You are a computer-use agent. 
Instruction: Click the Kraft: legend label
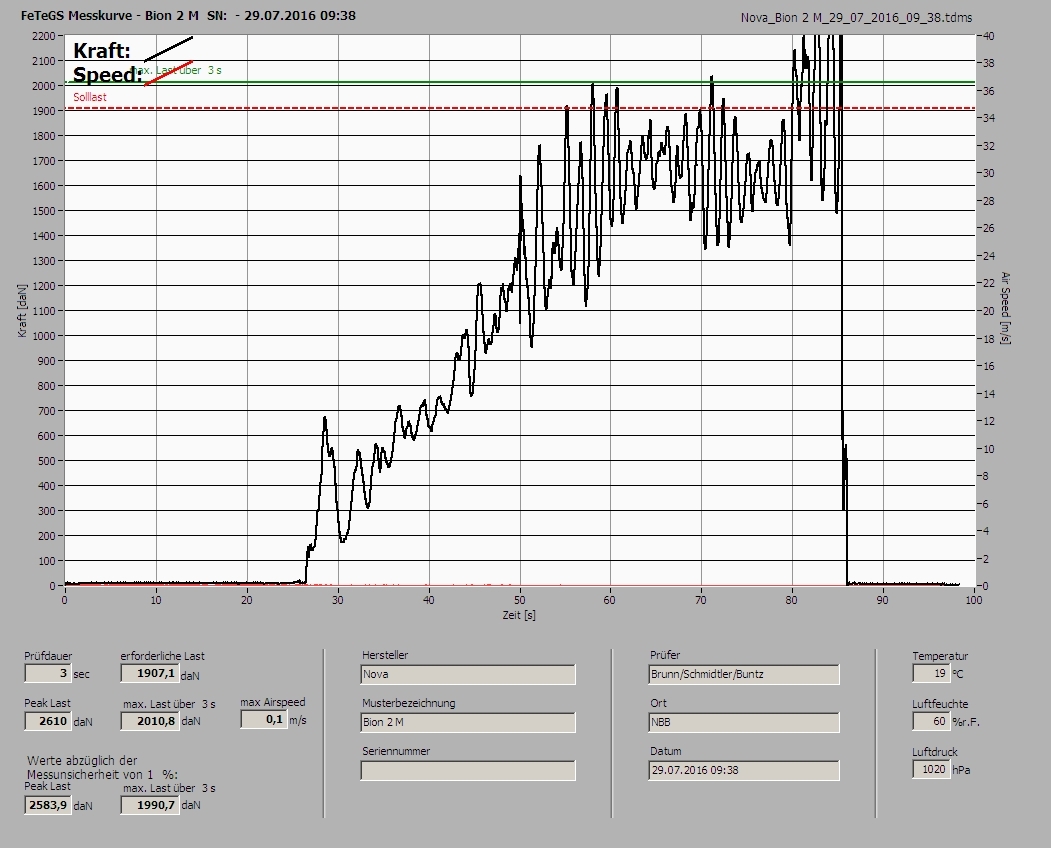(102, 50)
